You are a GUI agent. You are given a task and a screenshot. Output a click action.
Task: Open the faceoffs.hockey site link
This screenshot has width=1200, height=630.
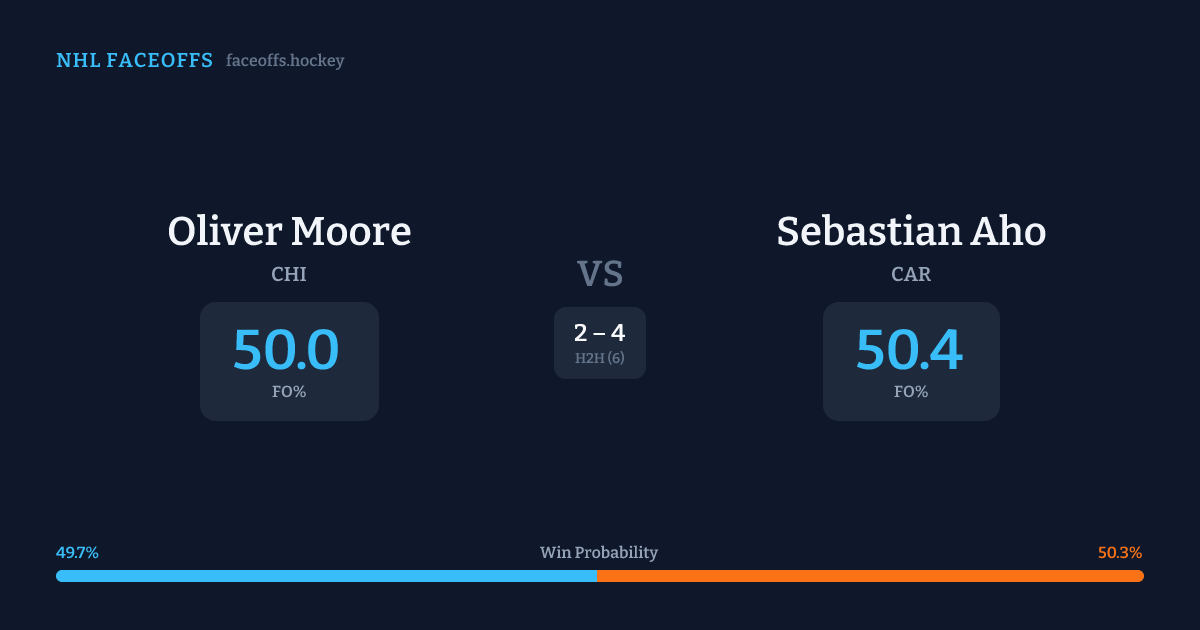point(285,61)
